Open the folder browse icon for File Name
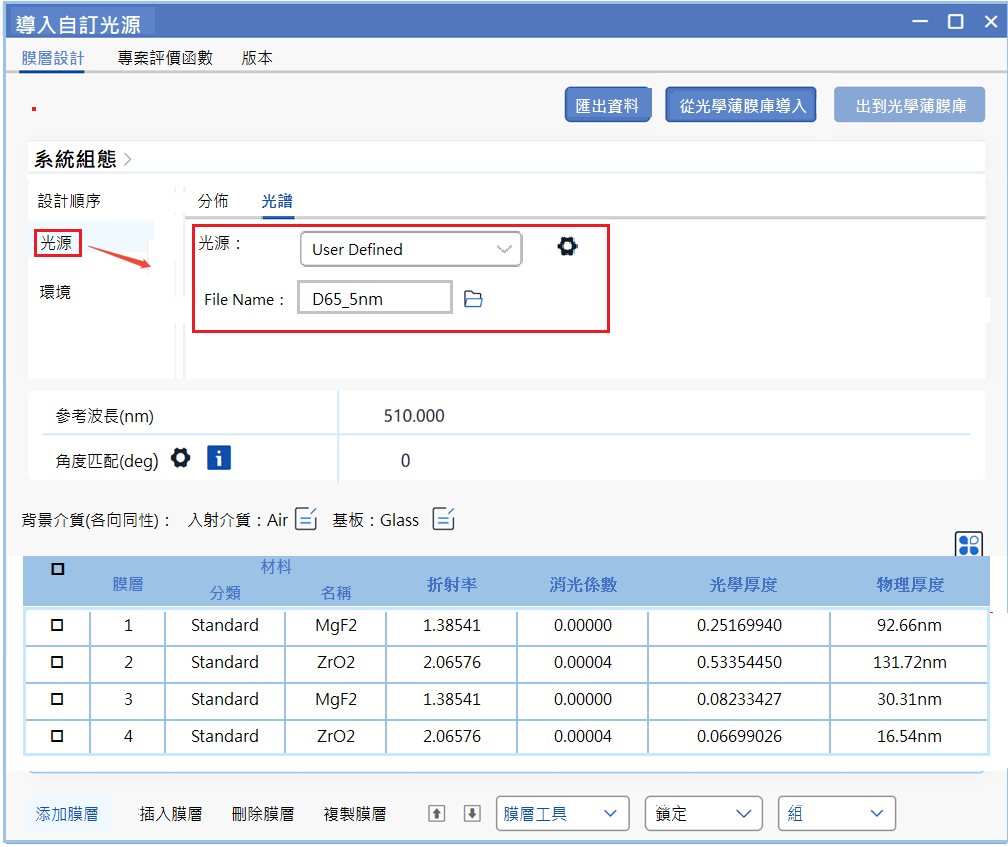Viewport: 1008px width, 847px height. coord(474,298)
